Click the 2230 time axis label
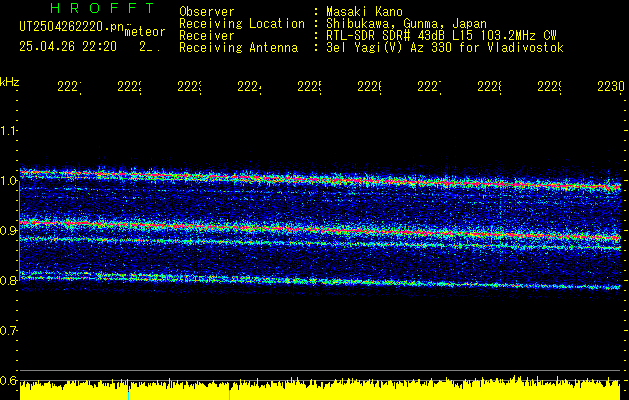Viewport: 629px width, 400px height. coord(611,86)
